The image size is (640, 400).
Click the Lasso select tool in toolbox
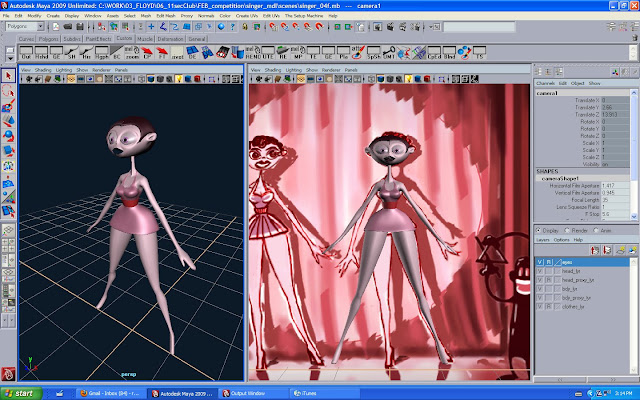(x=9, y=91)
